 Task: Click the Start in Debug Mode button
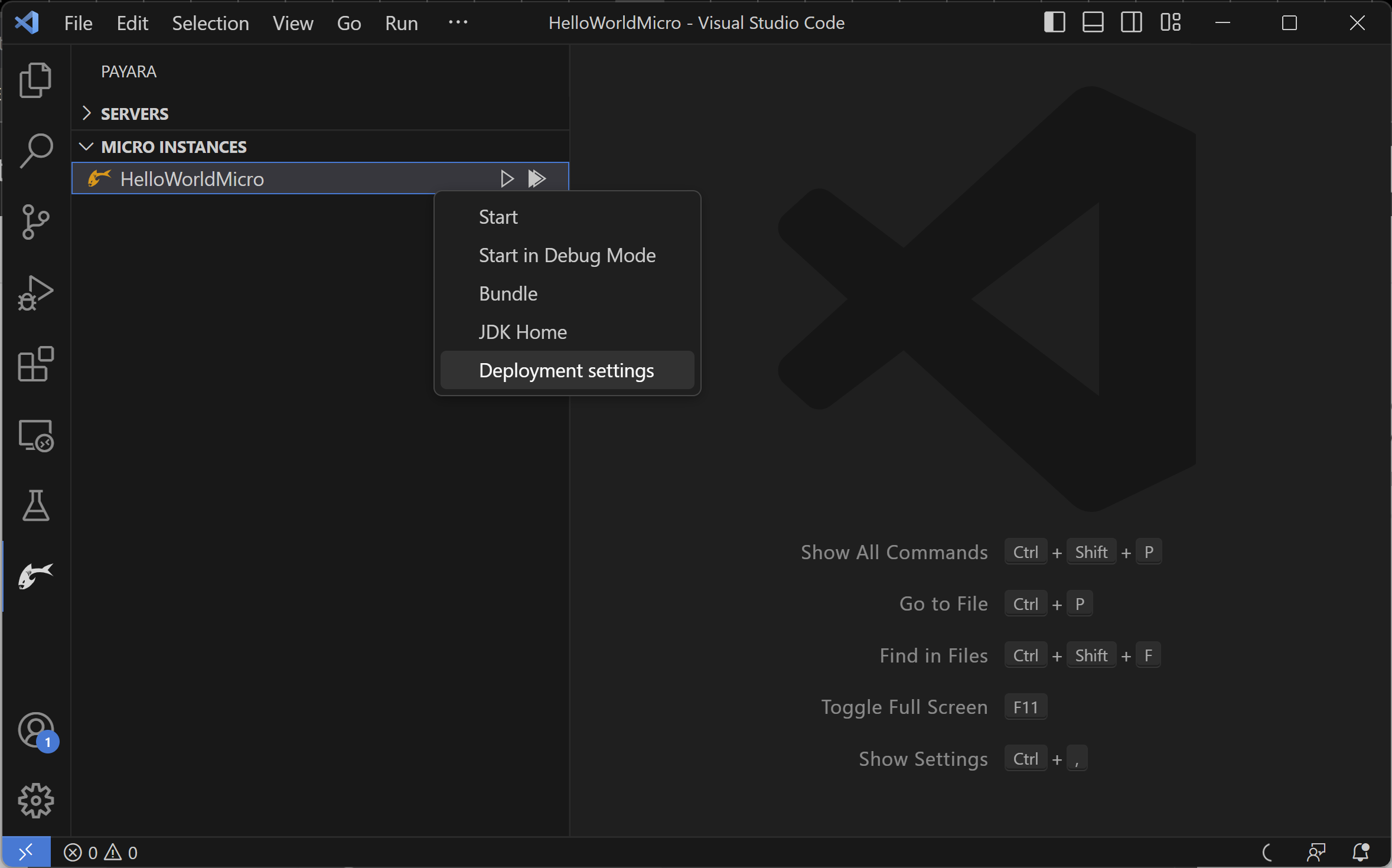[x=567, y=255]
